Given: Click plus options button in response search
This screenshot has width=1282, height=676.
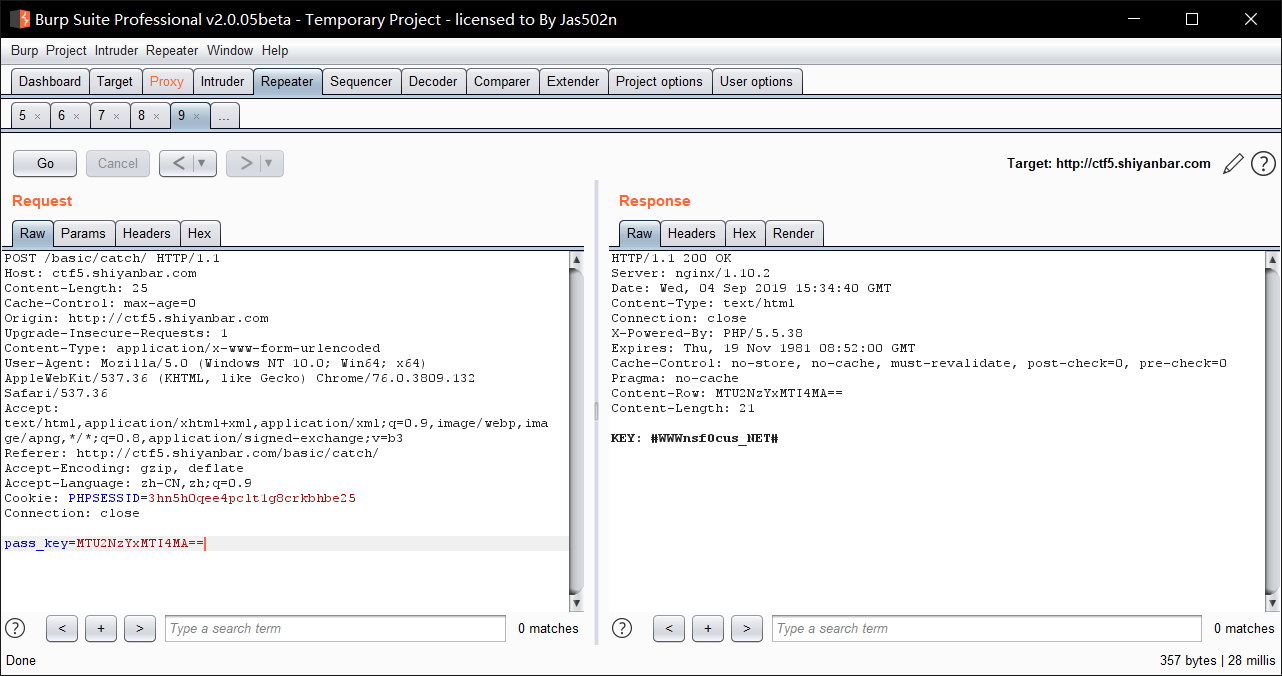Looking at the screenshot, I should point(708,628).
